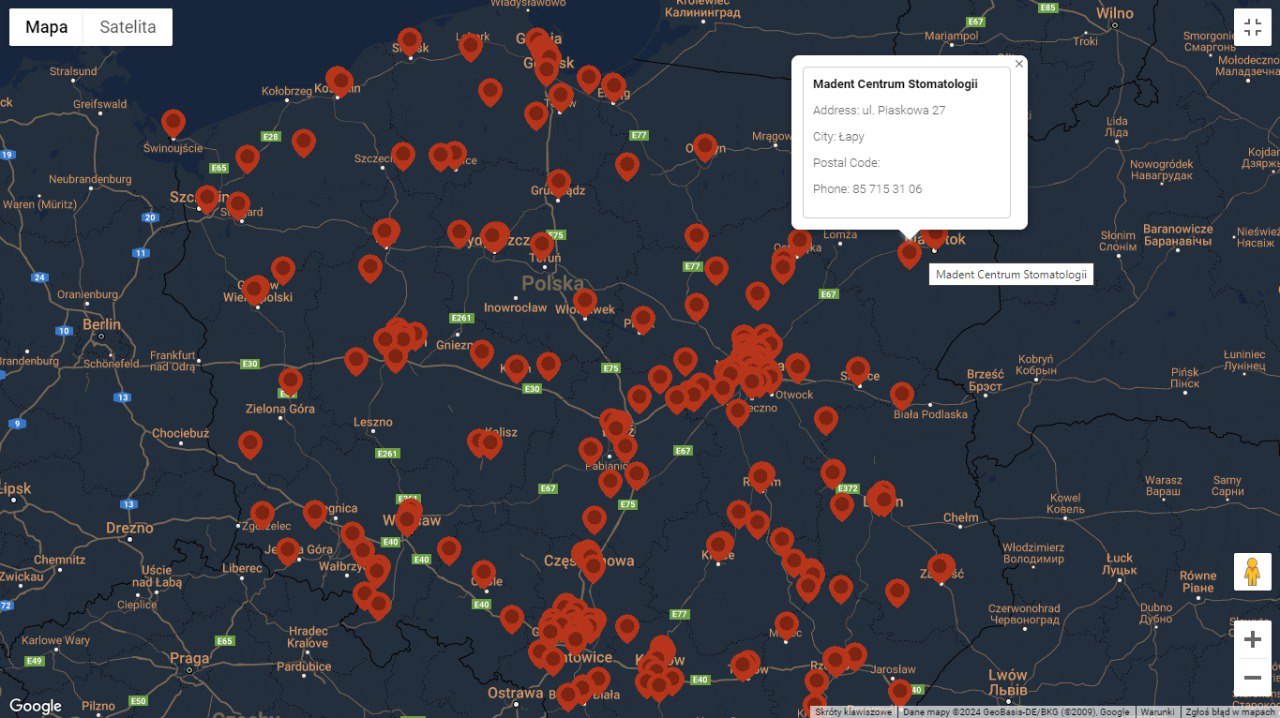
Task: Open the Warunki terms link
Action: [1157, 712]
